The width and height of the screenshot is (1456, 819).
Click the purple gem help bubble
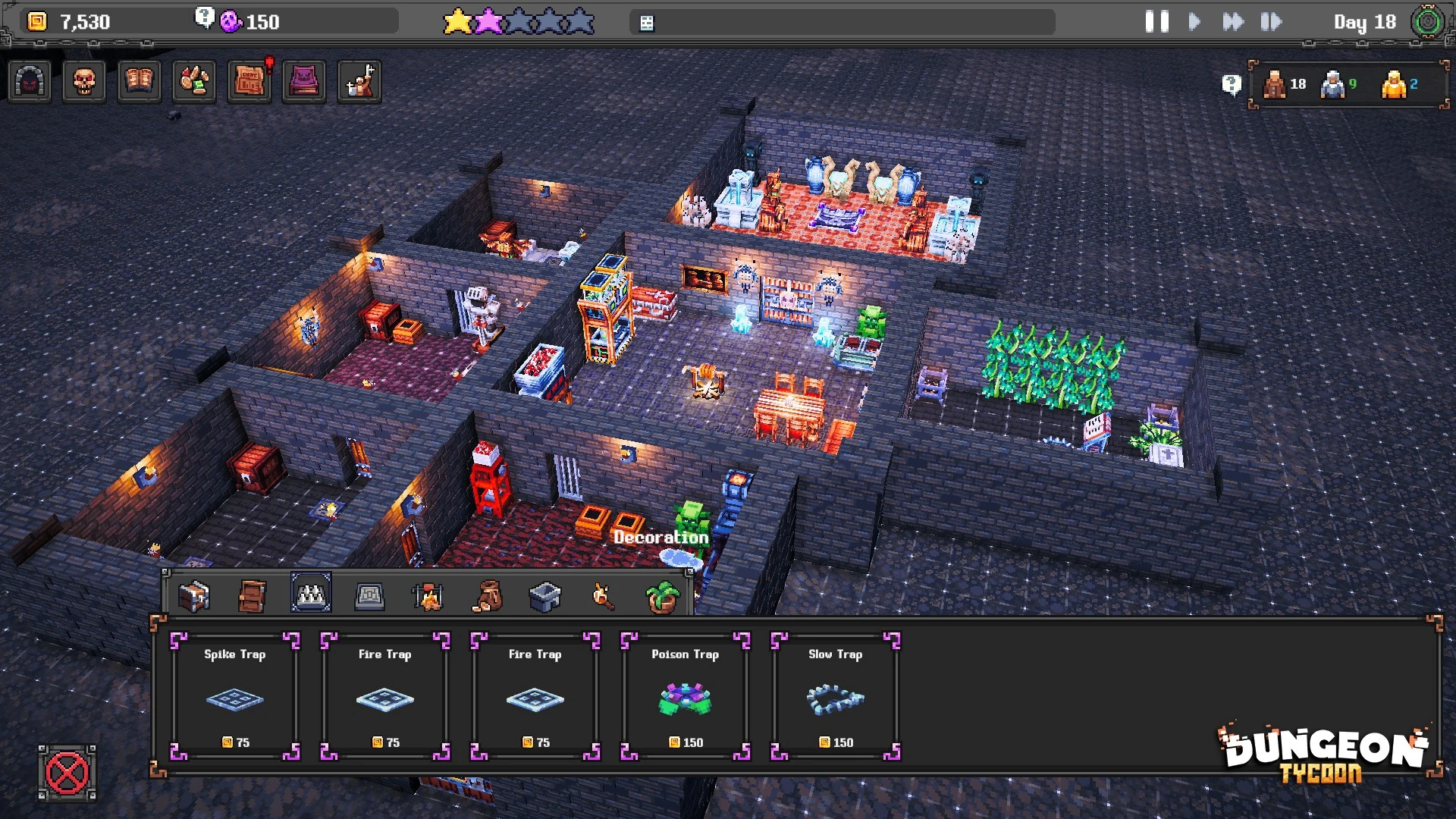(205, 18)
